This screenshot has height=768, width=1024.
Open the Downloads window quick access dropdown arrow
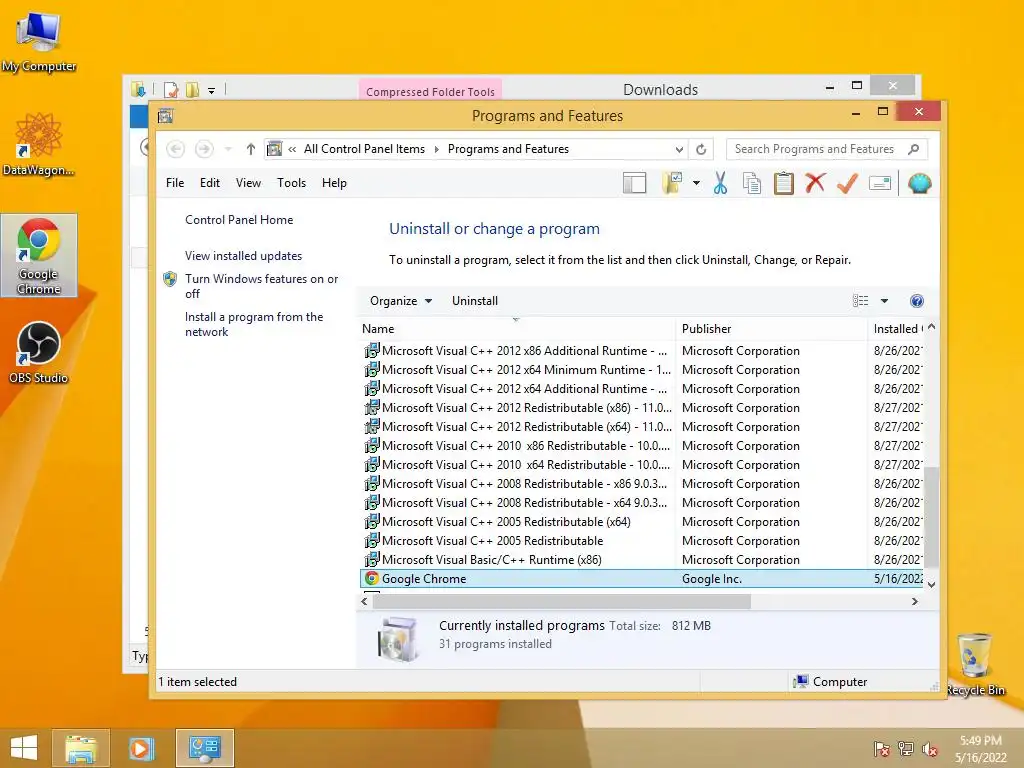[212, 91]
